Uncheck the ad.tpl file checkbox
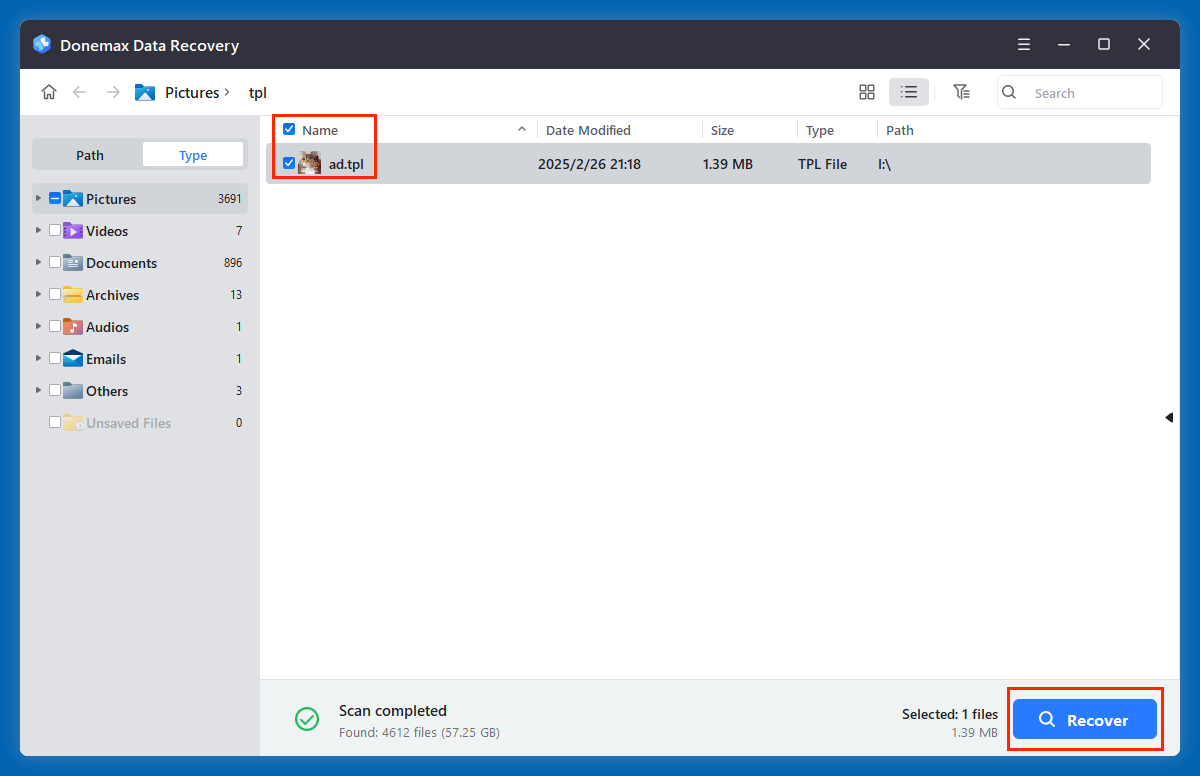The width and height of the screenshot is (1200, 776). tap(289, 163)
